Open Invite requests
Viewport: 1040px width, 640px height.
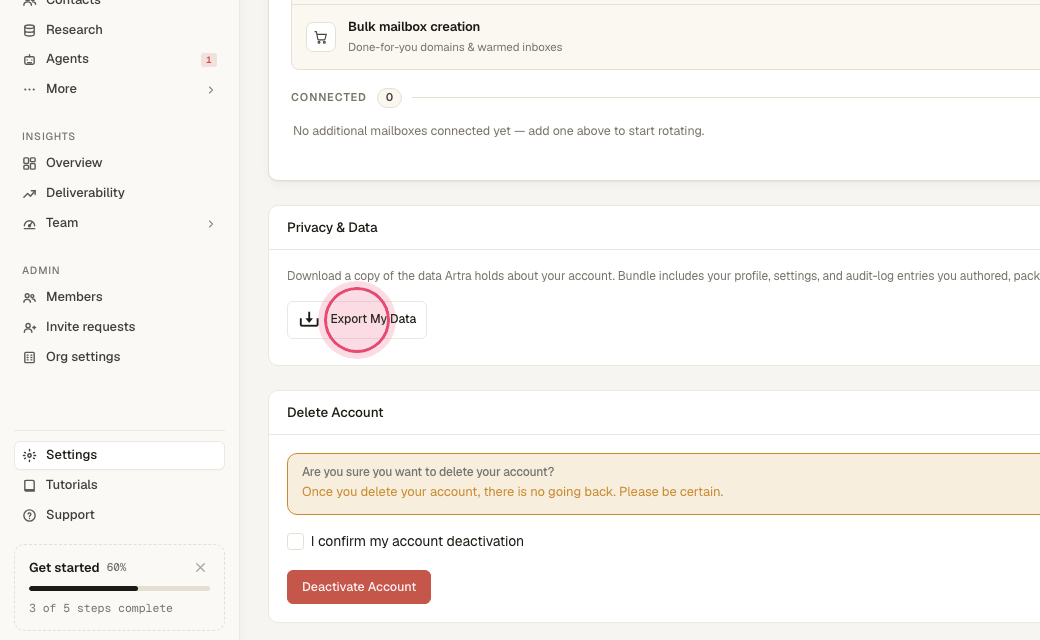click(x=119, y=327)
